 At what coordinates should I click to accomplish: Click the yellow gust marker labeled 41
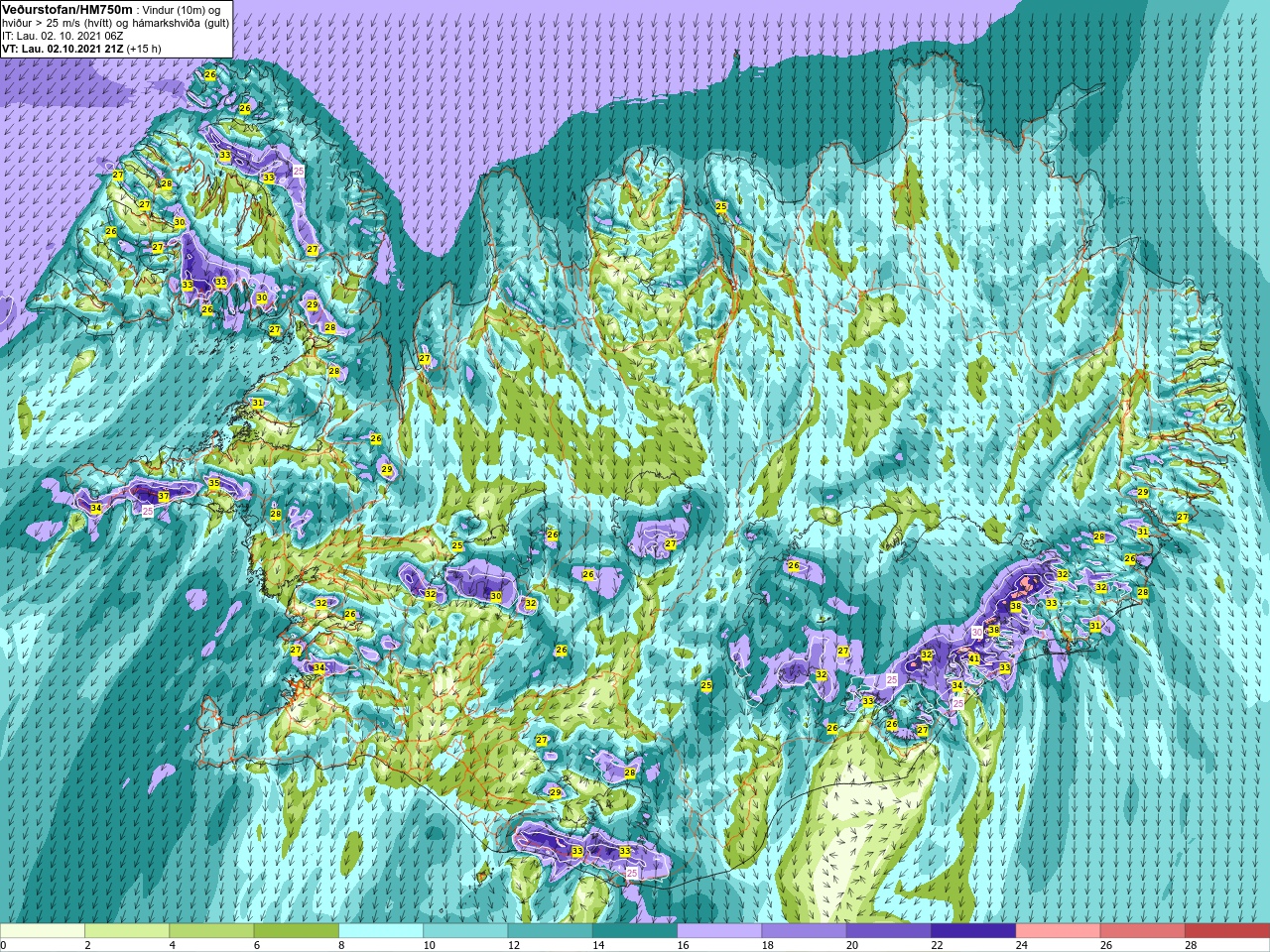[x=974, y=658]
